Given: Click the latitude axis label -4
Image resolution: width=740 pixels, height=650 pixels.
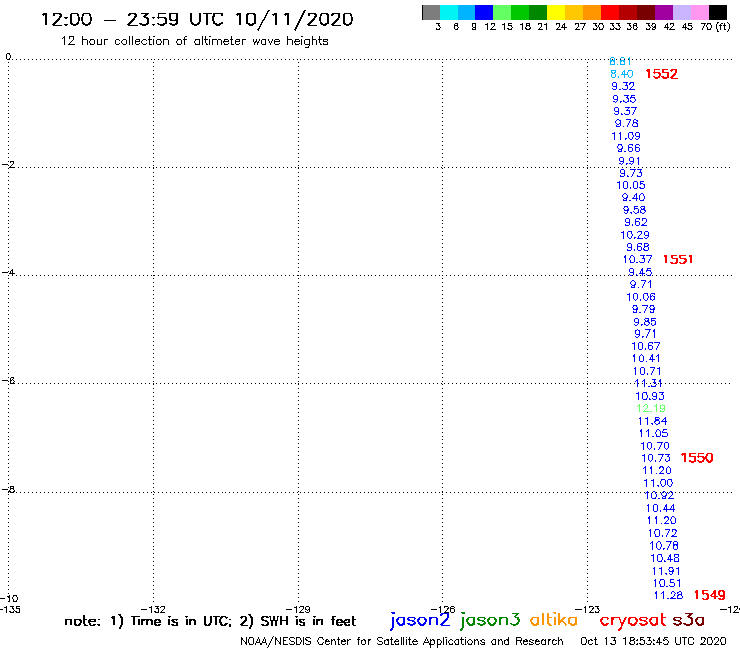Looking at the screenshot, I should (x=8, y=273).
